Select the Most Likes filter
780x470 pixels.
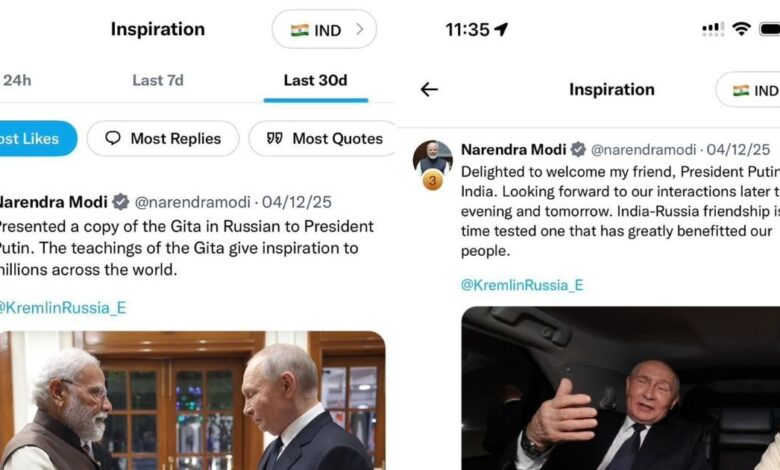coord(35,138)
